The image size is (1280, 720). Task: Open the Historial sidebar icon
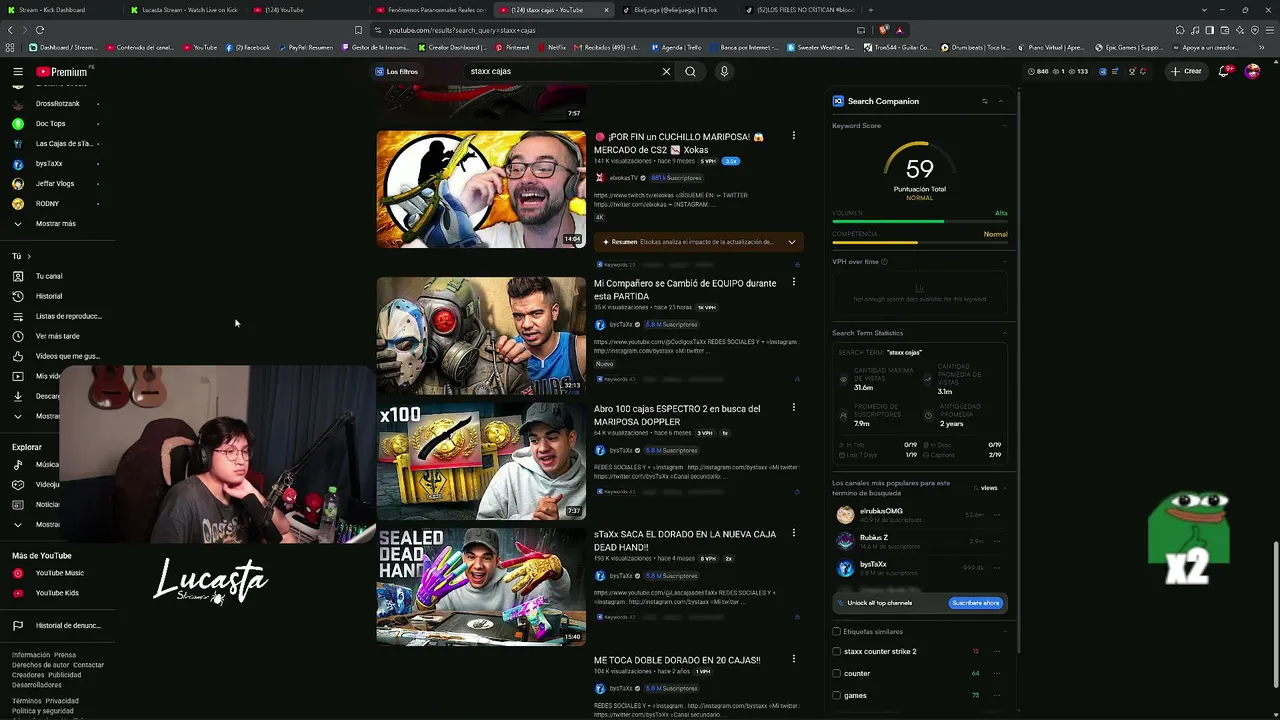coord(17,296)
